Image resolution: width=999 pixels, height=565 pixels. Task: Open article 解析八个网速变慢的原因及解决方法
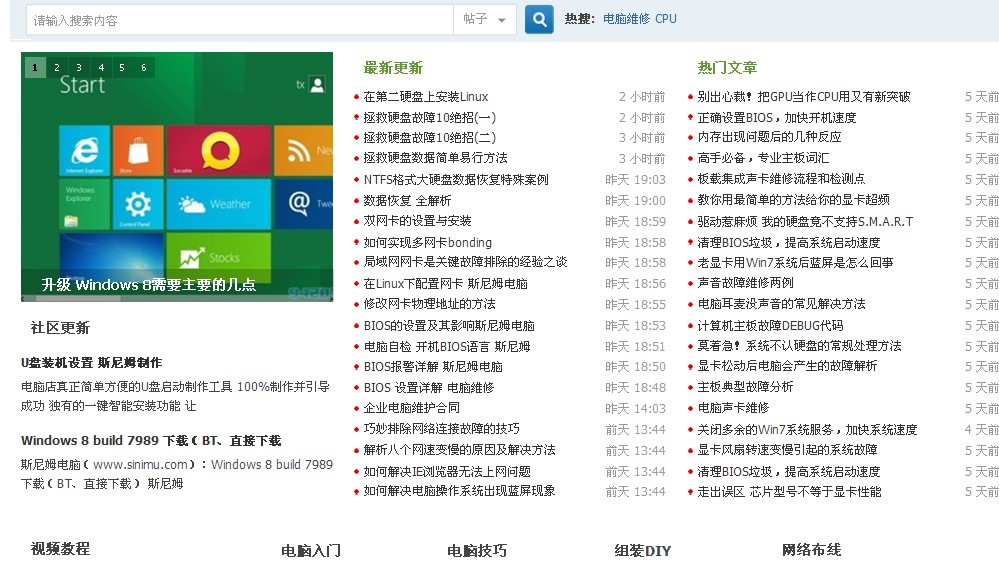[459, 450]
